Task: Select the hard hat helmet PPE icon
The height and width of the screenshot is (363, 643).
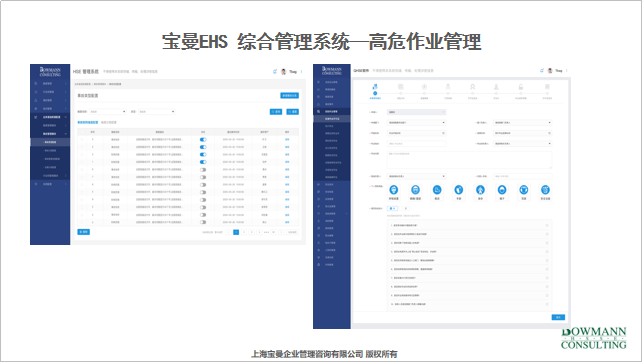Action: tap(502, 190)
